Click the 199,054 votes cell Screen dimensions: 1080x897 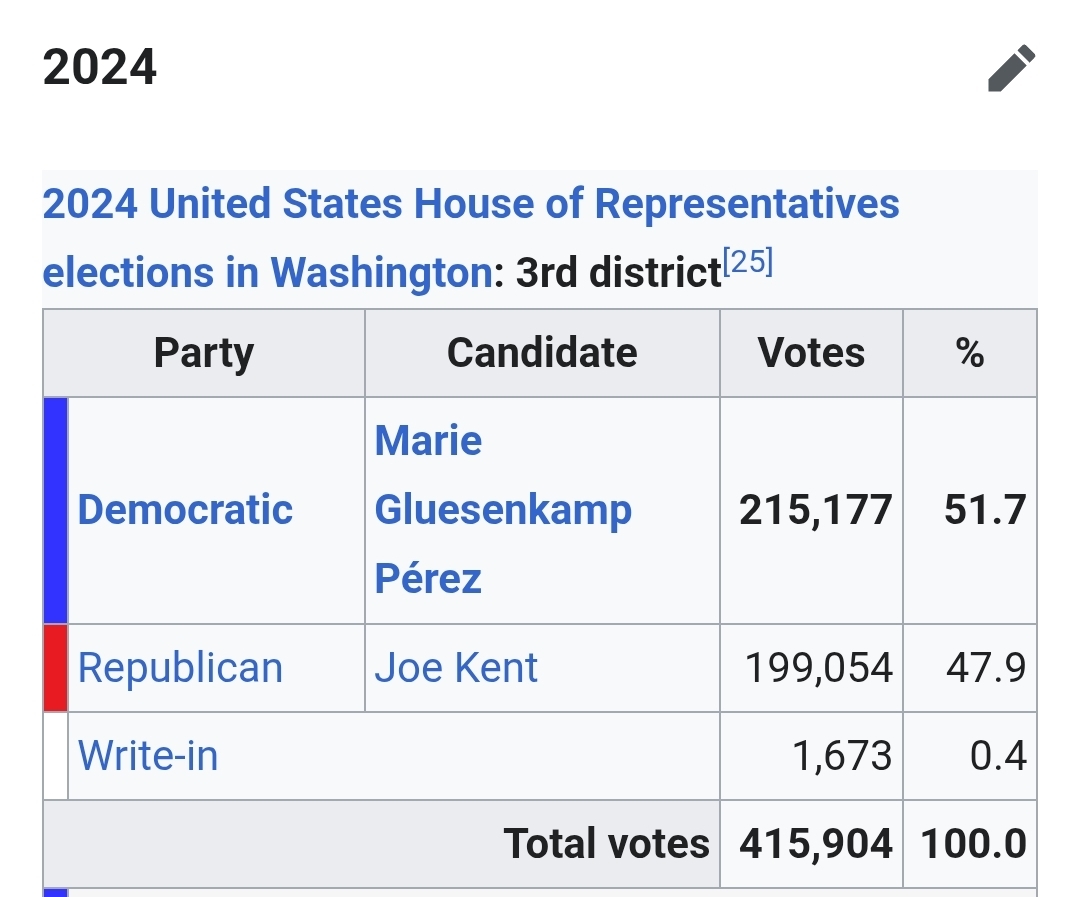point(819,668)
